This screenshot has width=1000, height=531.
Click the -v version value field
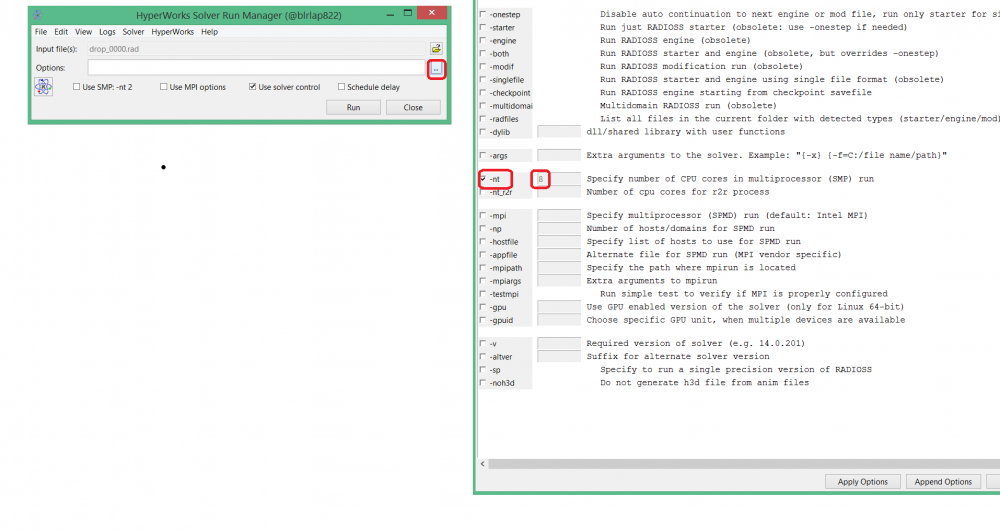[x=559, y=343]
